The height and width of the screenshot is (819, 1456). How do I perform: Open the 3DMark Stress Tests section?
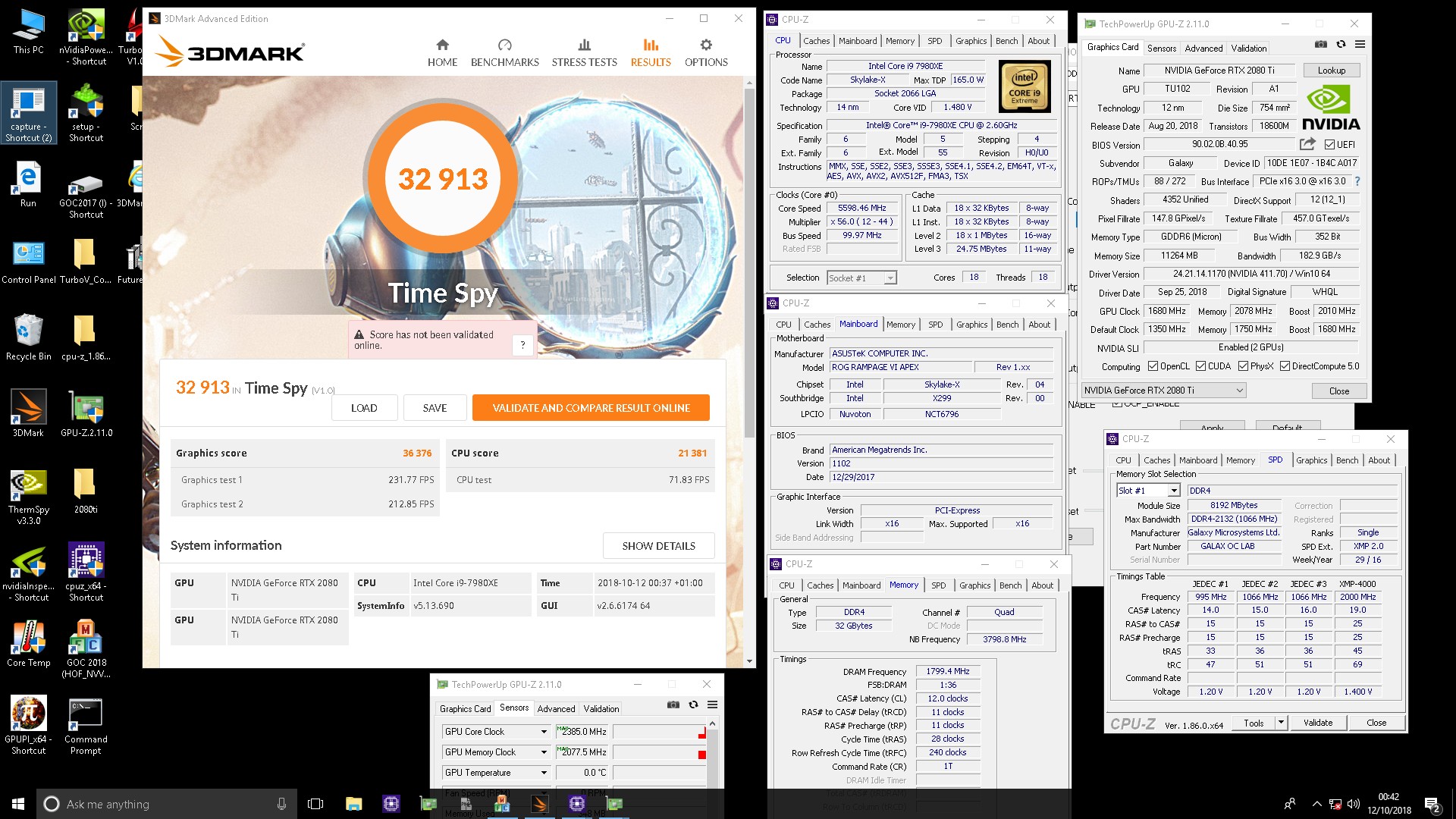584,52
